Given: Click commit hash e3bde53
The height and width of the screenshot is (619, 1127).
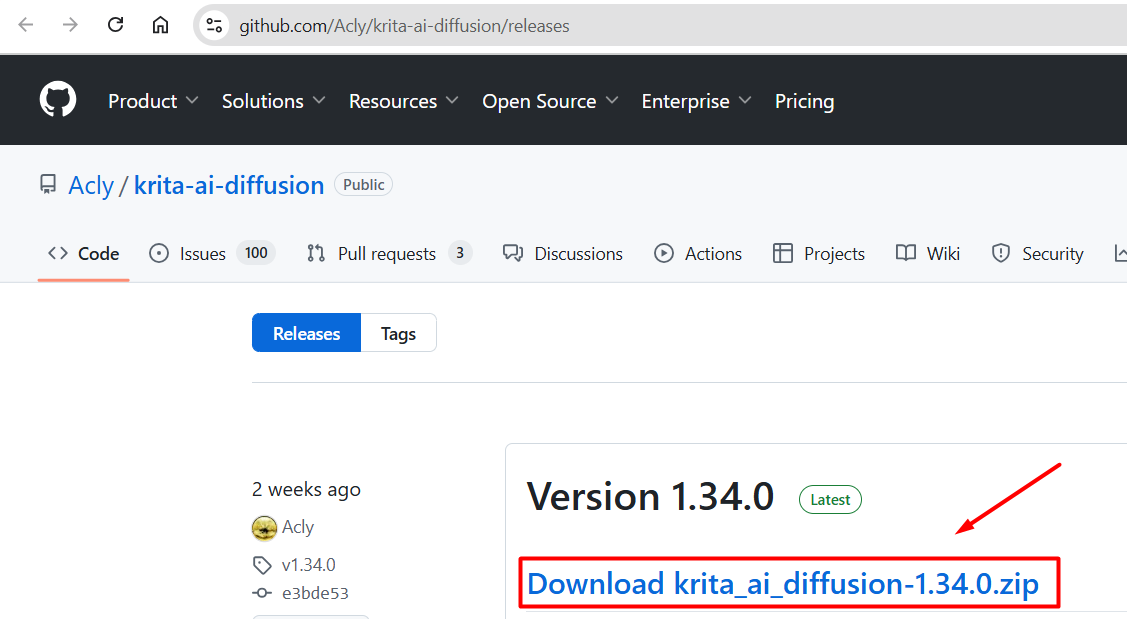Looking at the screenshot, I should (315, 593).
